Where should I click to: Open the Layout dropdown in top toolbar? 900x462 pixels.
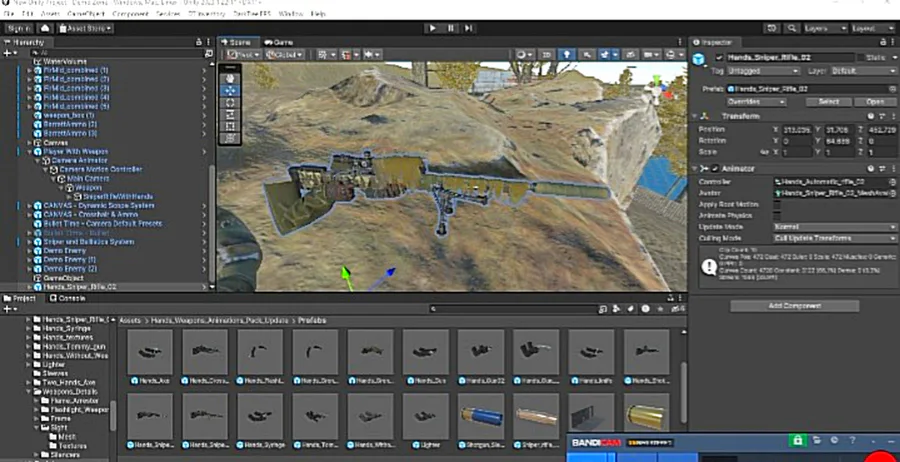tap(872, 28)
